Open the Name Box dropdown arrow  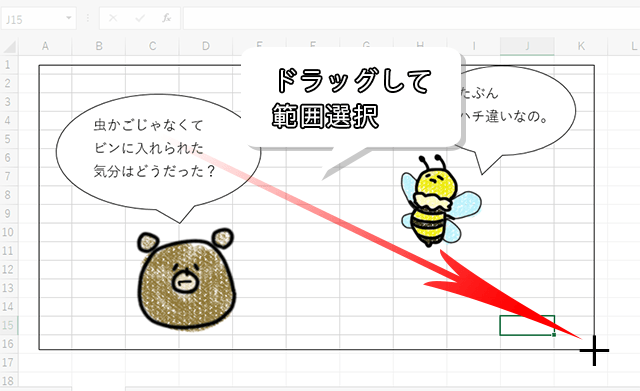[x=69, y=18]
